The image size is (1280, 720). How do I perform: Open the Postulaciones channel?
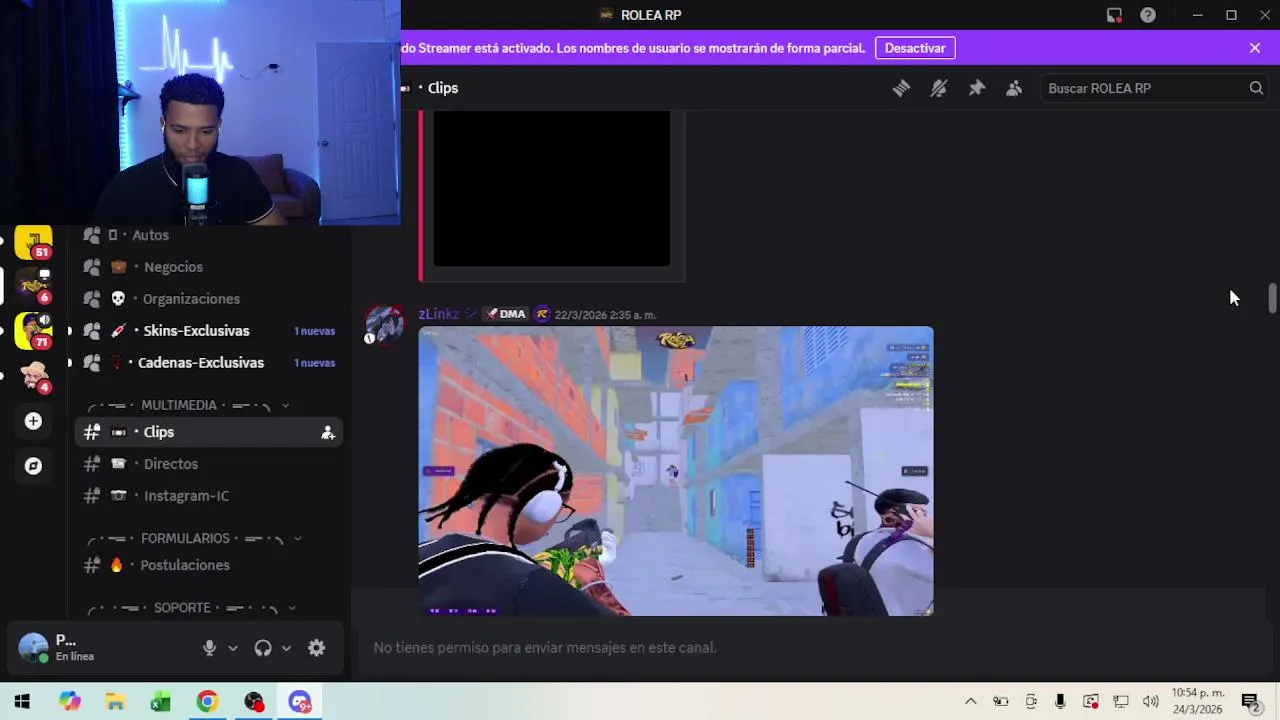(210, 565)
